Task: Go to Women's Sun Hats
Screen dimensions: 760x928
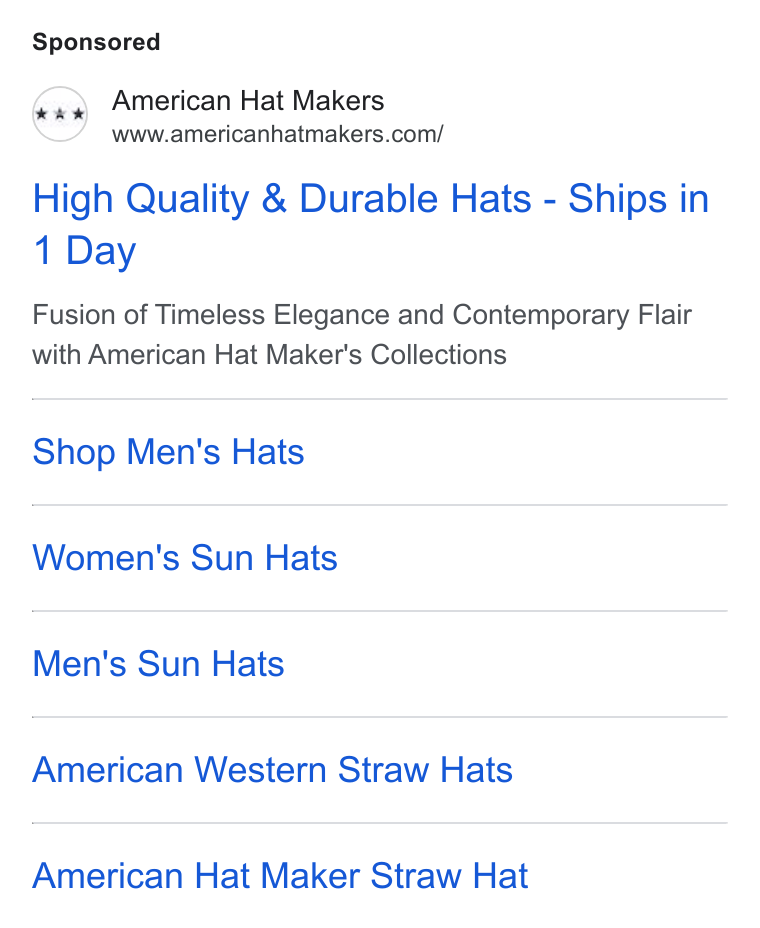Action: (185, 558)
